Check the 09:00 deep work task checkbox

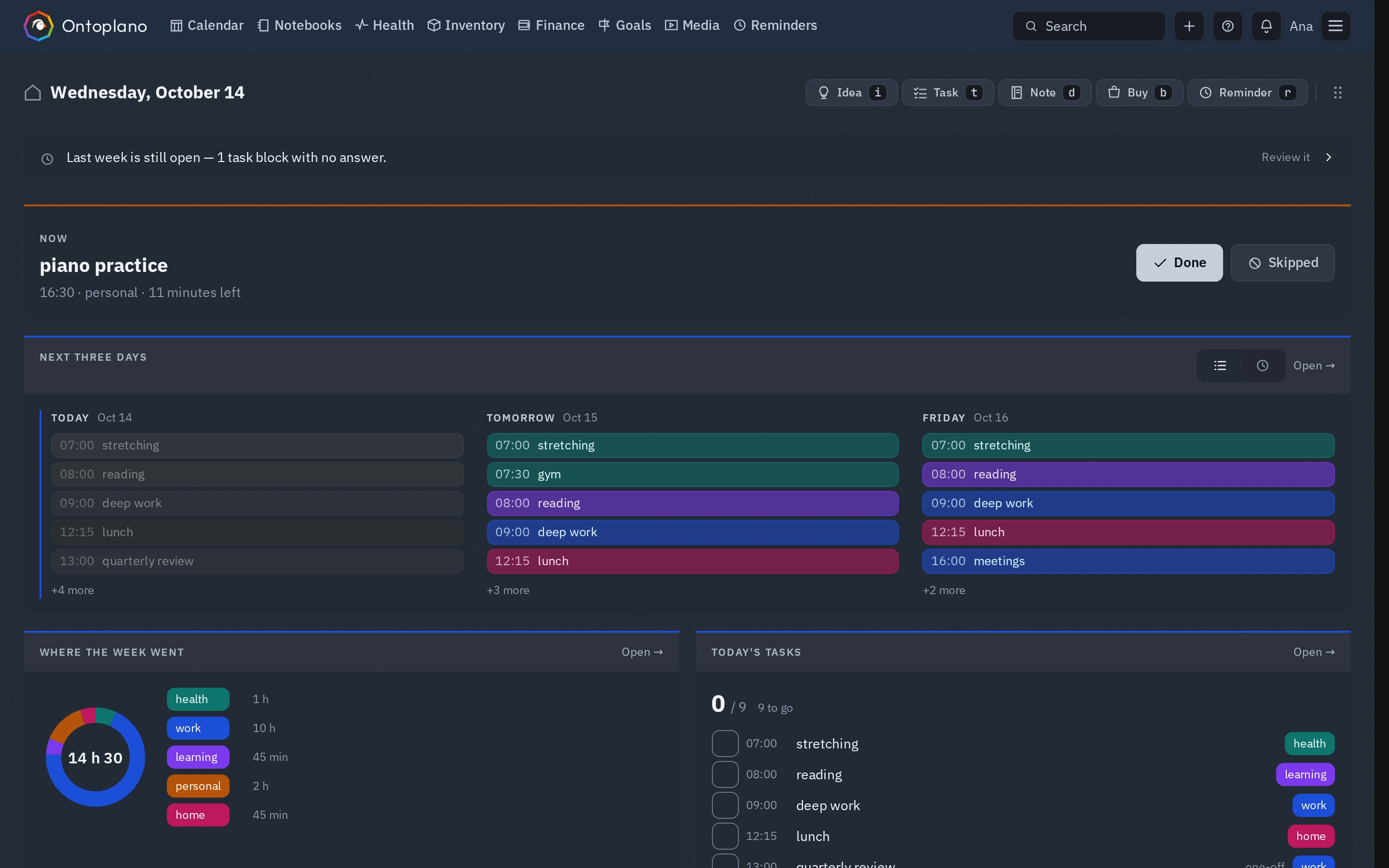point(725,805)
